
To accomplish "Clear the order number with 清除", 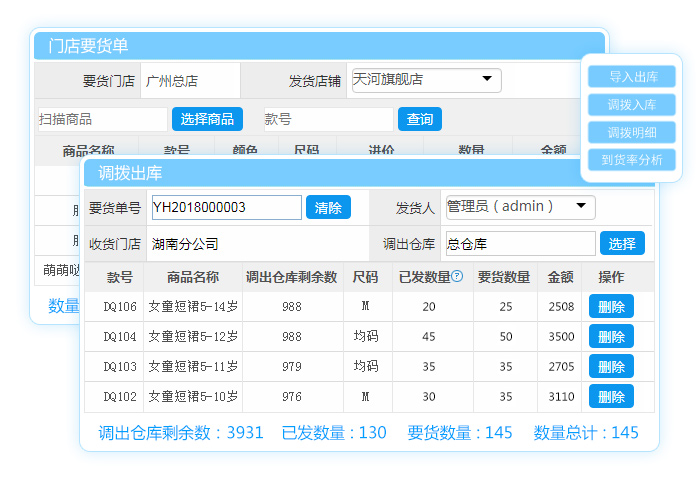I will [328, 208].
